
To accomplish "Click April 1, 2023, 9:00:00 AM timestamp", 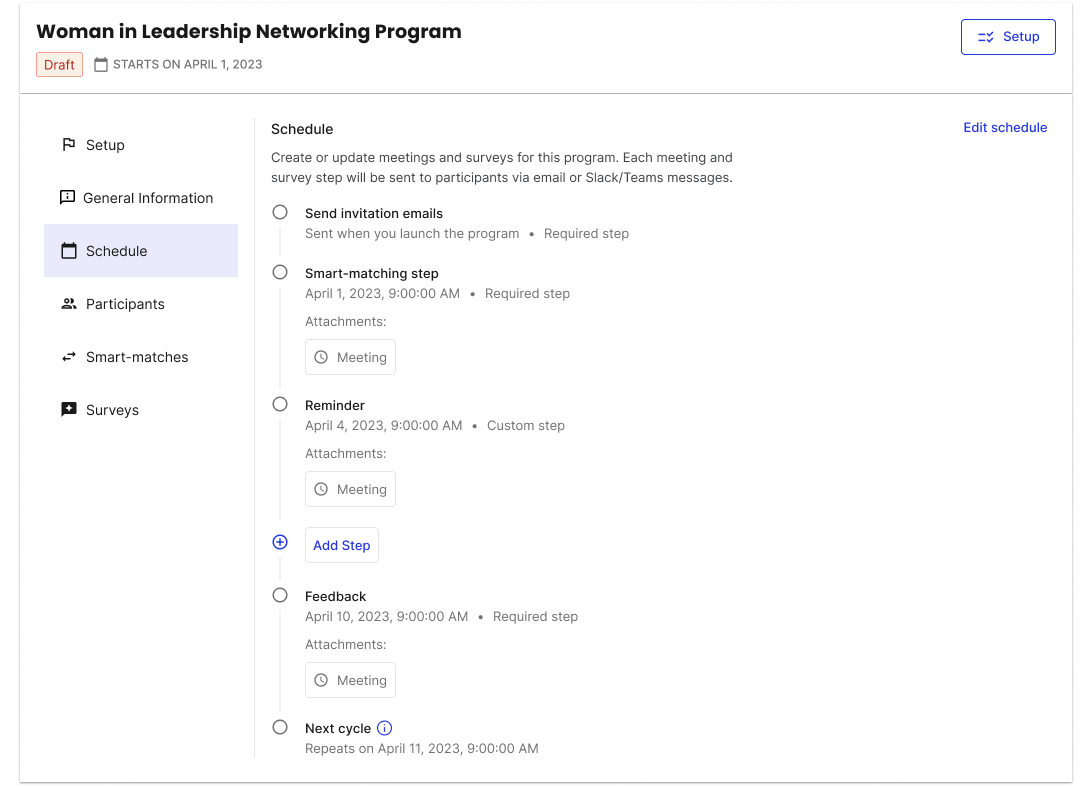I will tap(382, 294).
